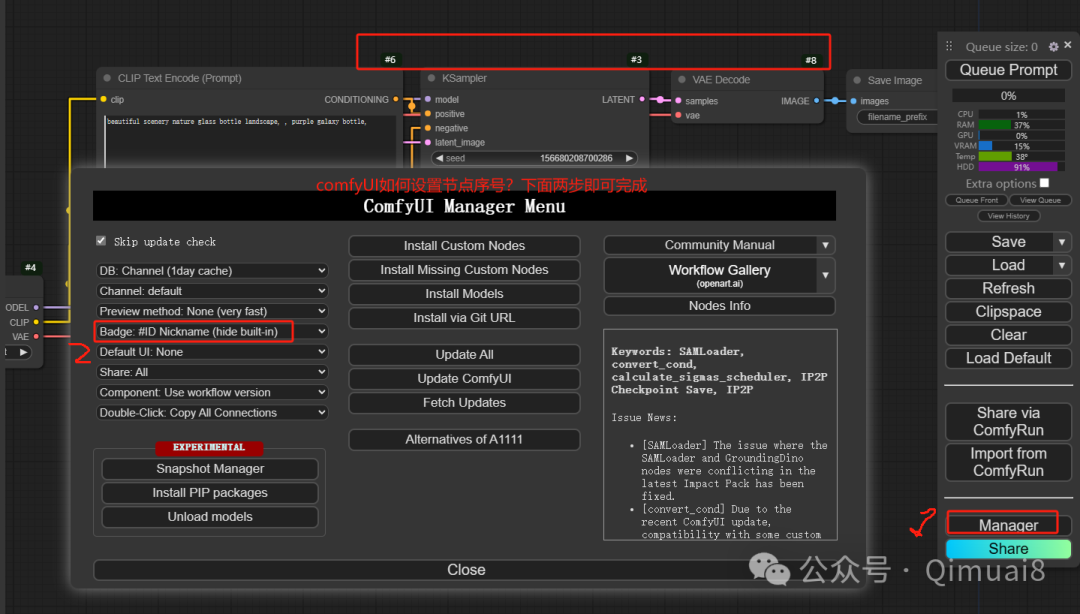Open the Preview method dropdown

[212, 311]
